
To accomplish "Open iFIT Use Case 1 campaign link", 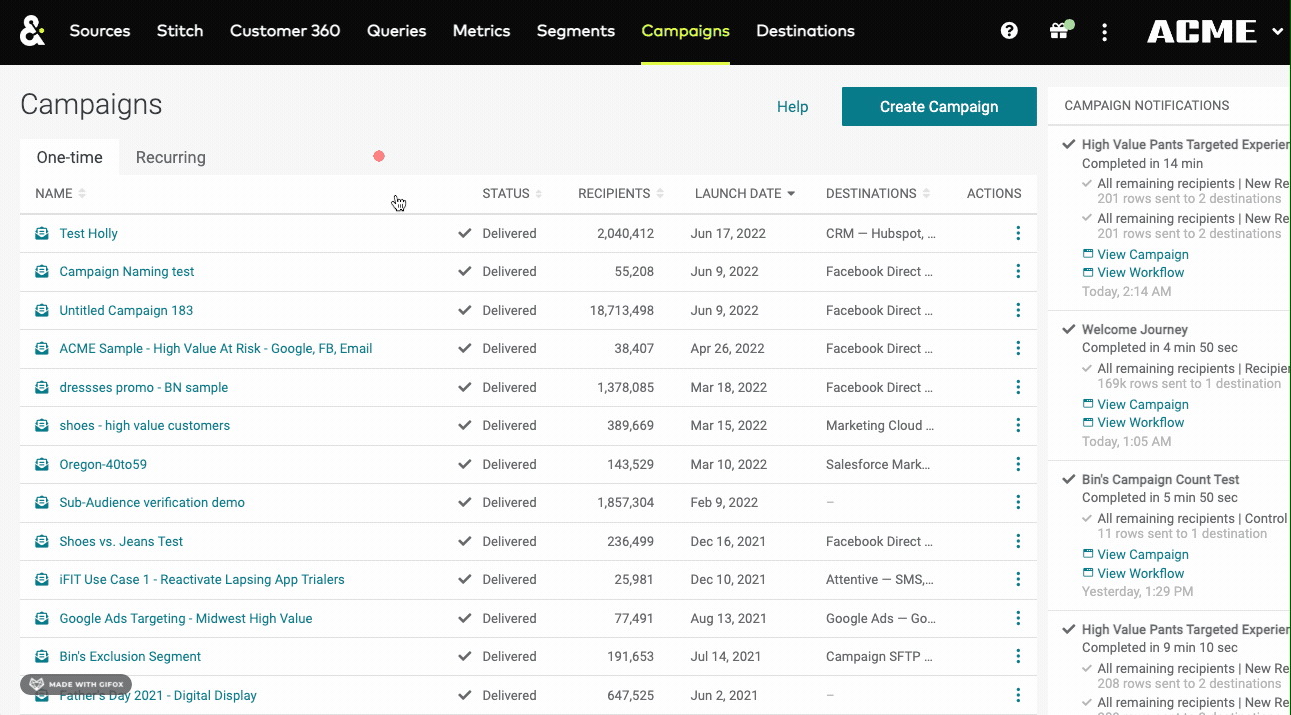I will point(202,579).
